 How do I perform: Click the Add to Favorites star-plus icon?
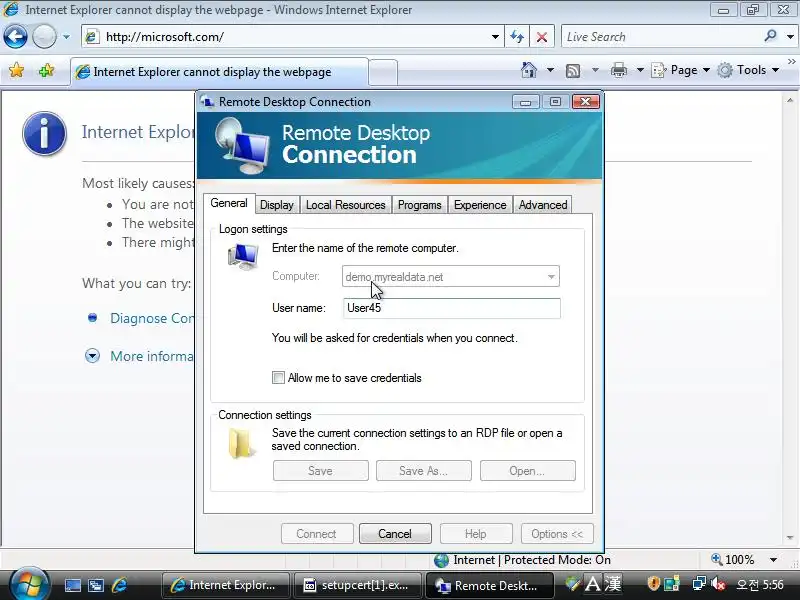point(46,70)
